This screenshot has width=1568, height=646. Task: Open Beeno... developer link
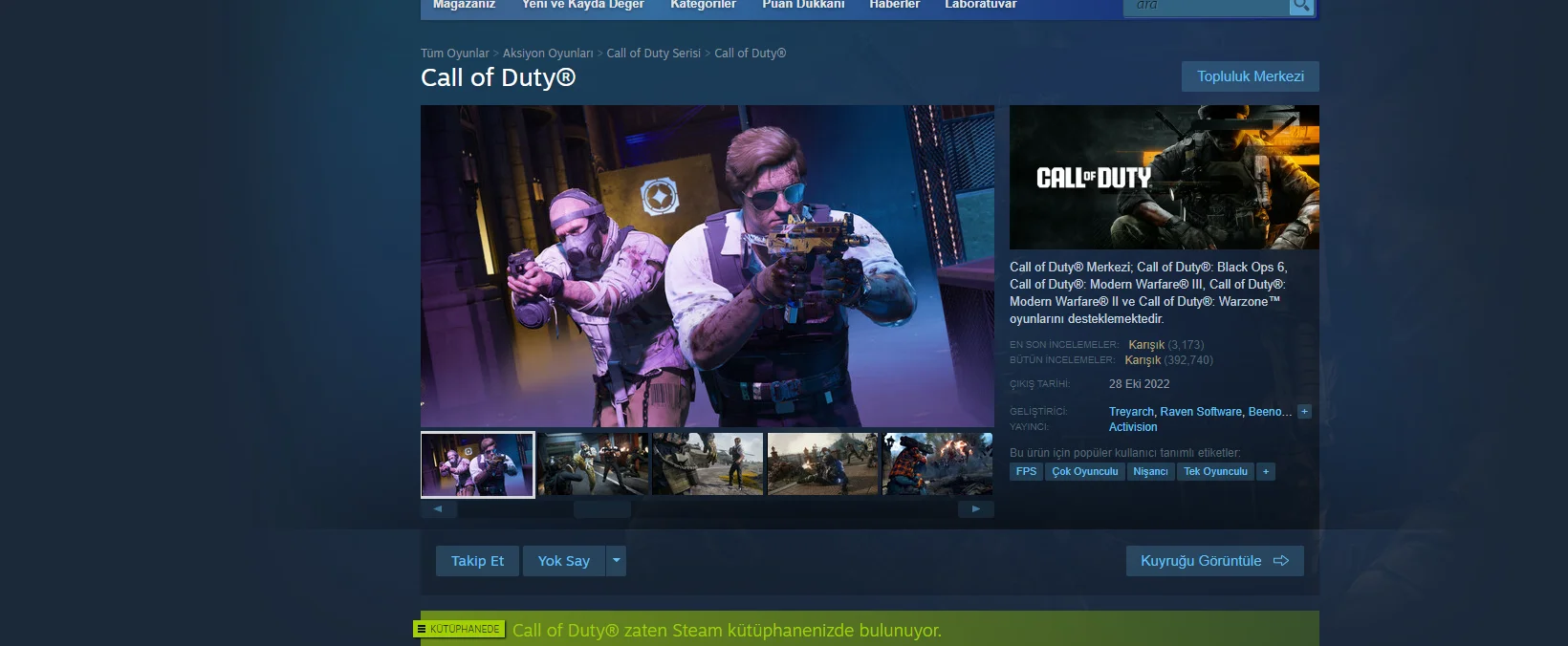(1270, 412)
